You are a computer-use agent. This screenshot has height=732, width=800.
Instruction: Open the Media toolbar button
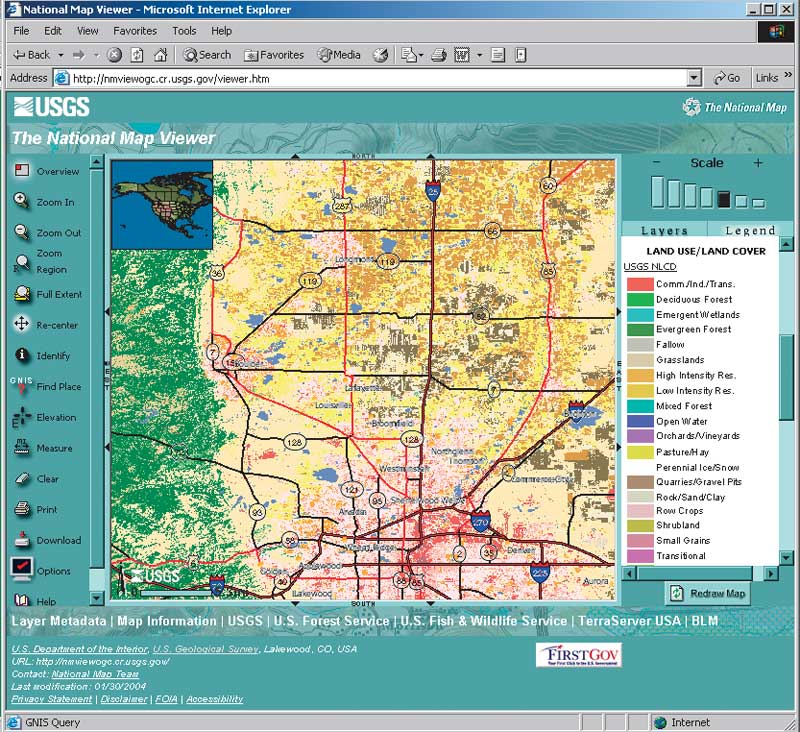[x=339, y=55]
